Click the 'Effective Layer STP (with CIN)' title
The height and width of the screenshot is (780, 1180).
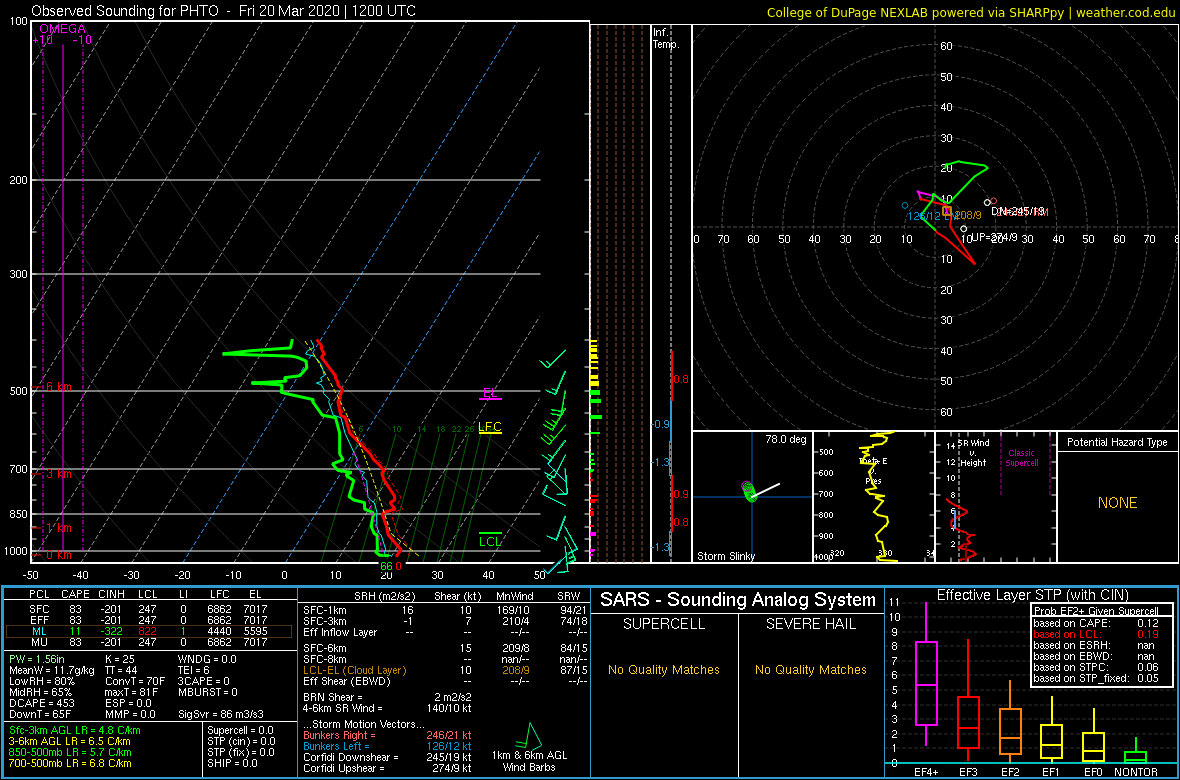point(1032,596)
